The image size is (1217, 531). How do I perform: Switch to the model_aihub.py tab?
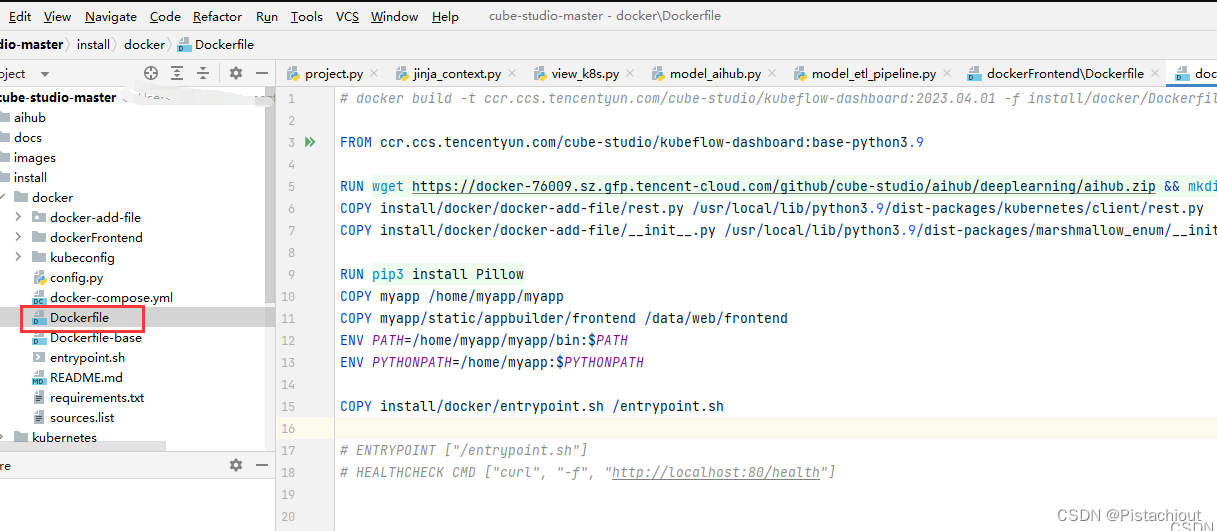(715, 74)
